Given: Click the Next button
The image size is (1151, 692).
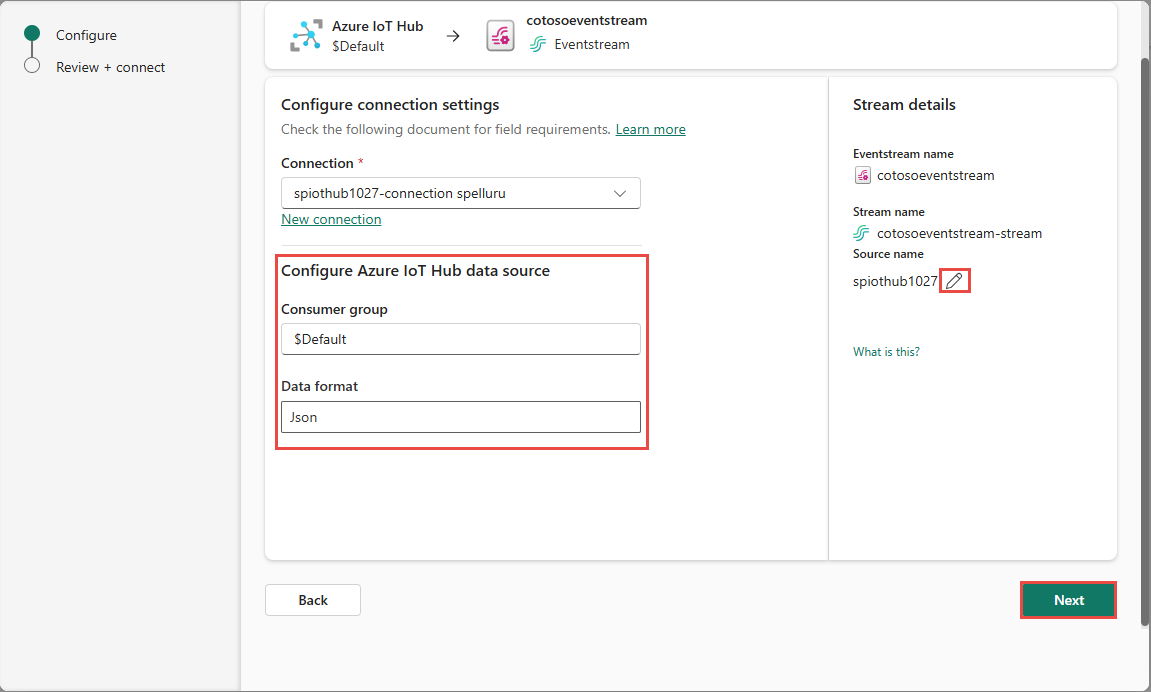Looking at the screenshot, I should [x=1068, y=600].
